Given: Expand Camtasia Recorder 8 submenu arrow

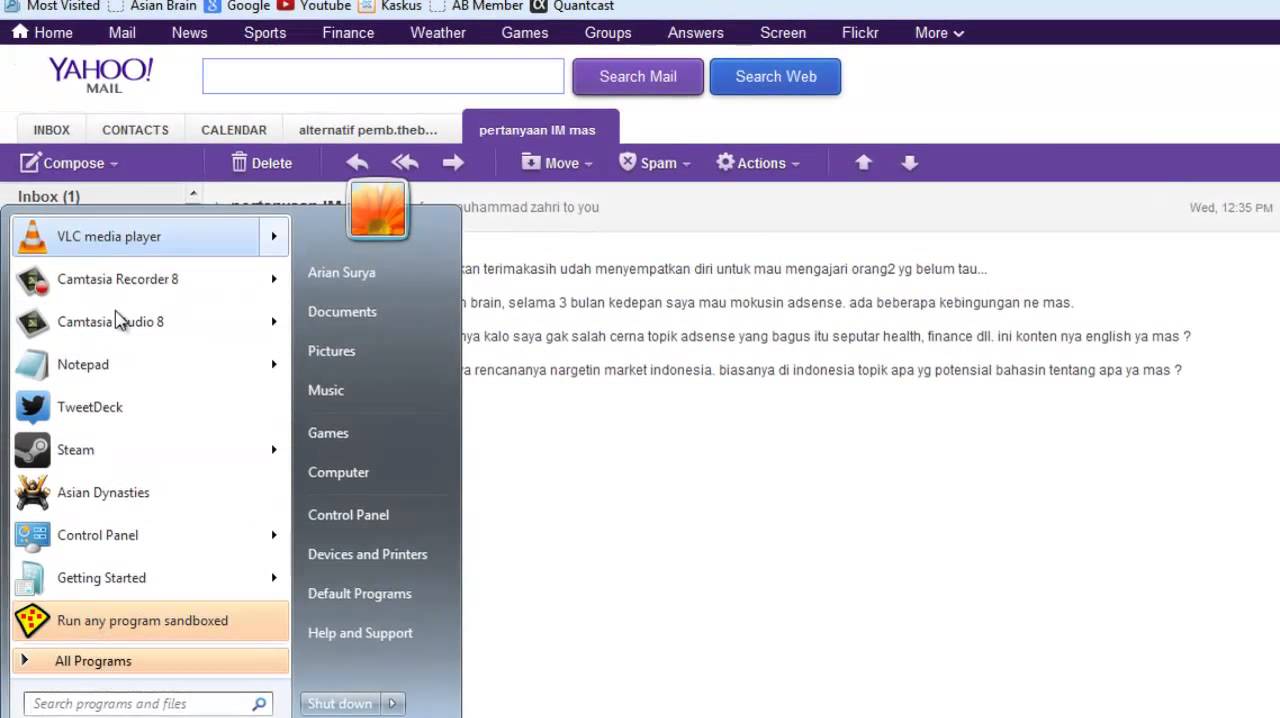Looking at the screenshot, I should point(274,280).
